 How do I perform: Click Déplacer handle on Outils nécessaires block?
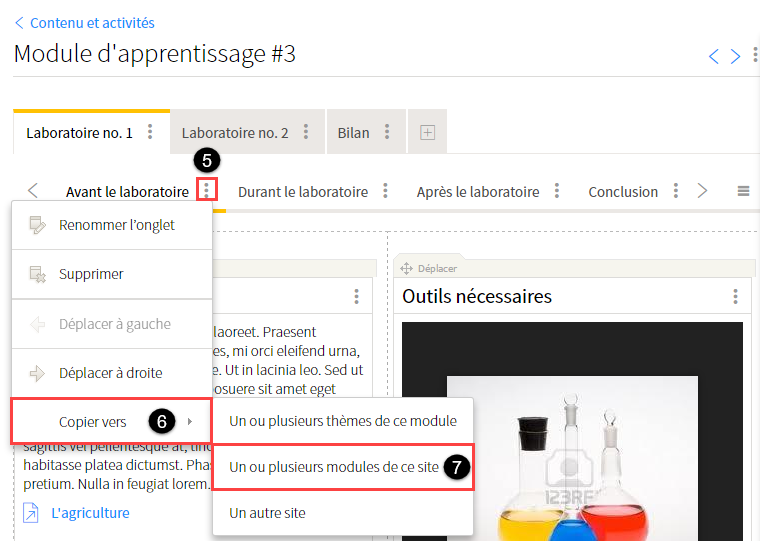(429, 269)
